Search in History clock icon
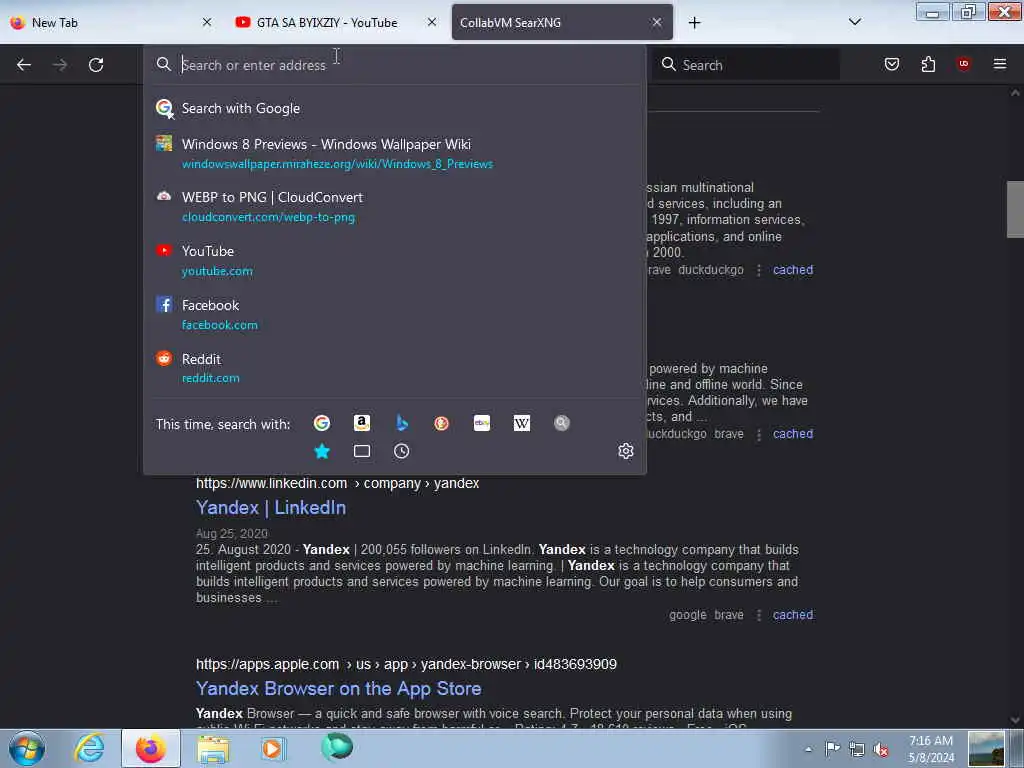This screenshot has width=1024, height=768. pos(402,451)
